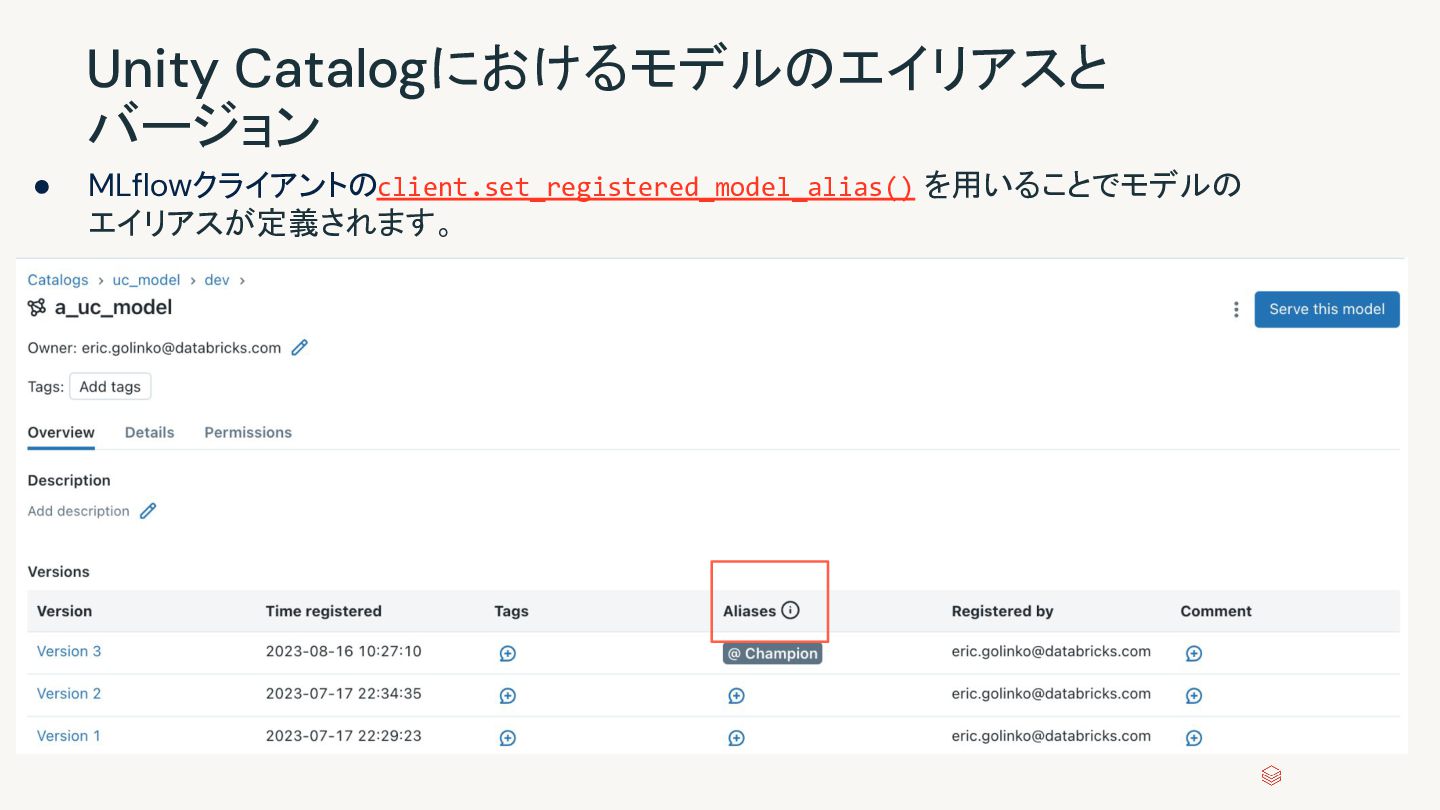Click the model icon beside a_uc_model

(37, 307)
